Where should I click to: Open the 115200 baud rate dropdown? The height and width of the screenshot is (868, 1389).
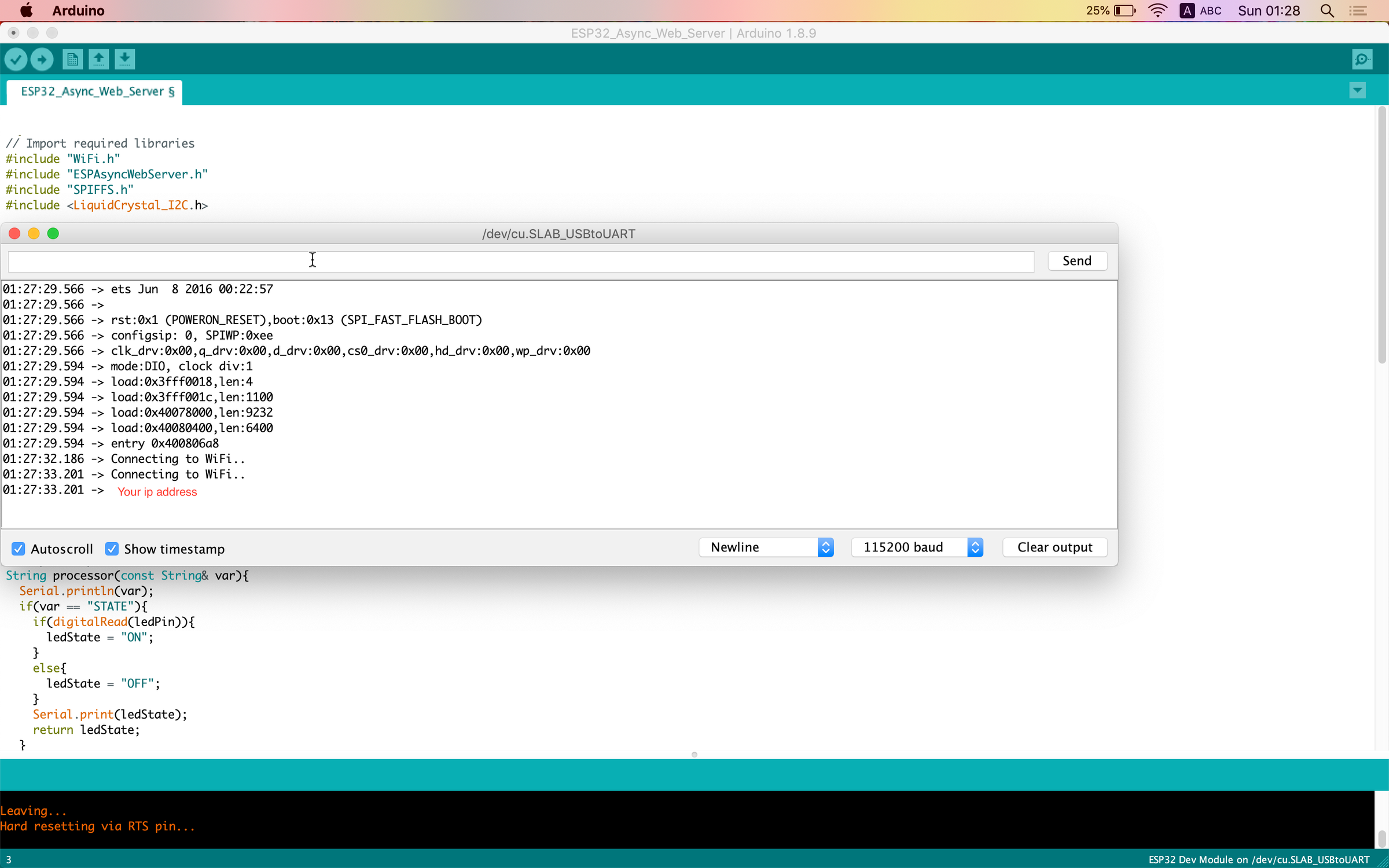917,547
